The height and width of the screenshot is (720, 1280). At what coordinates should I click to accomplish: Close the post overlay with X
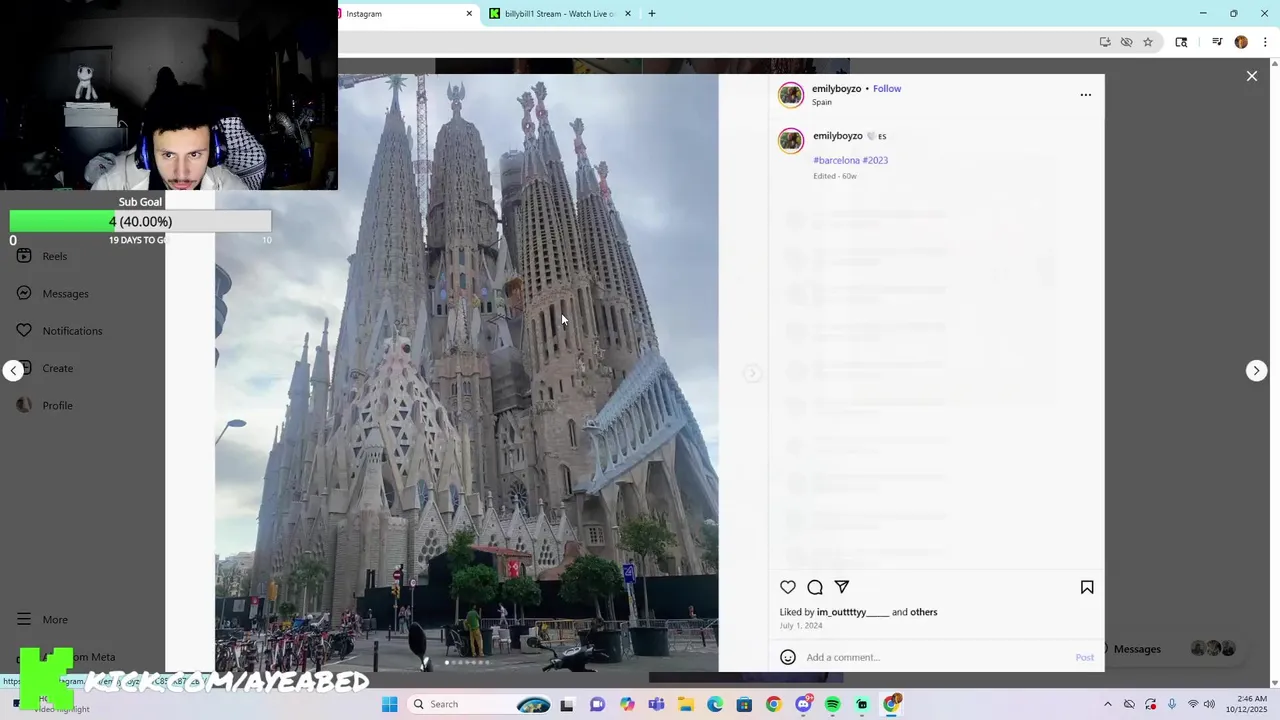(x=1252, y=76)
